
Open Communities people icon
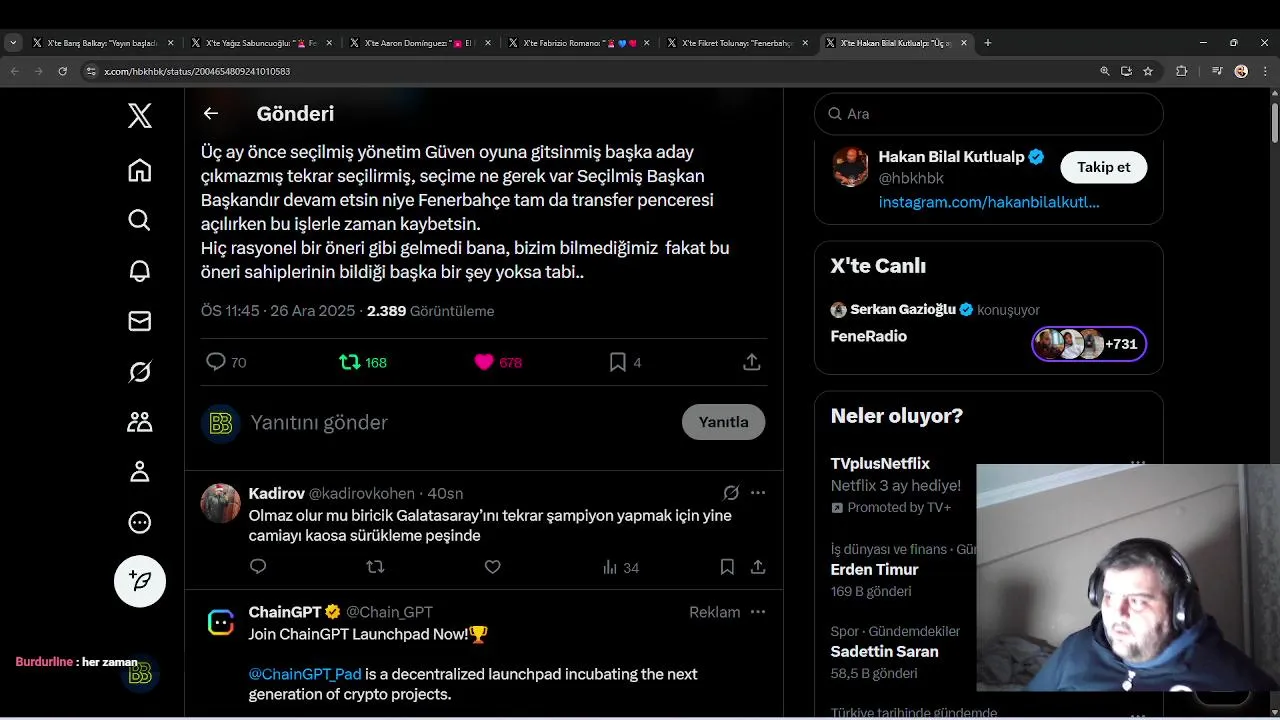pos(140,422)
